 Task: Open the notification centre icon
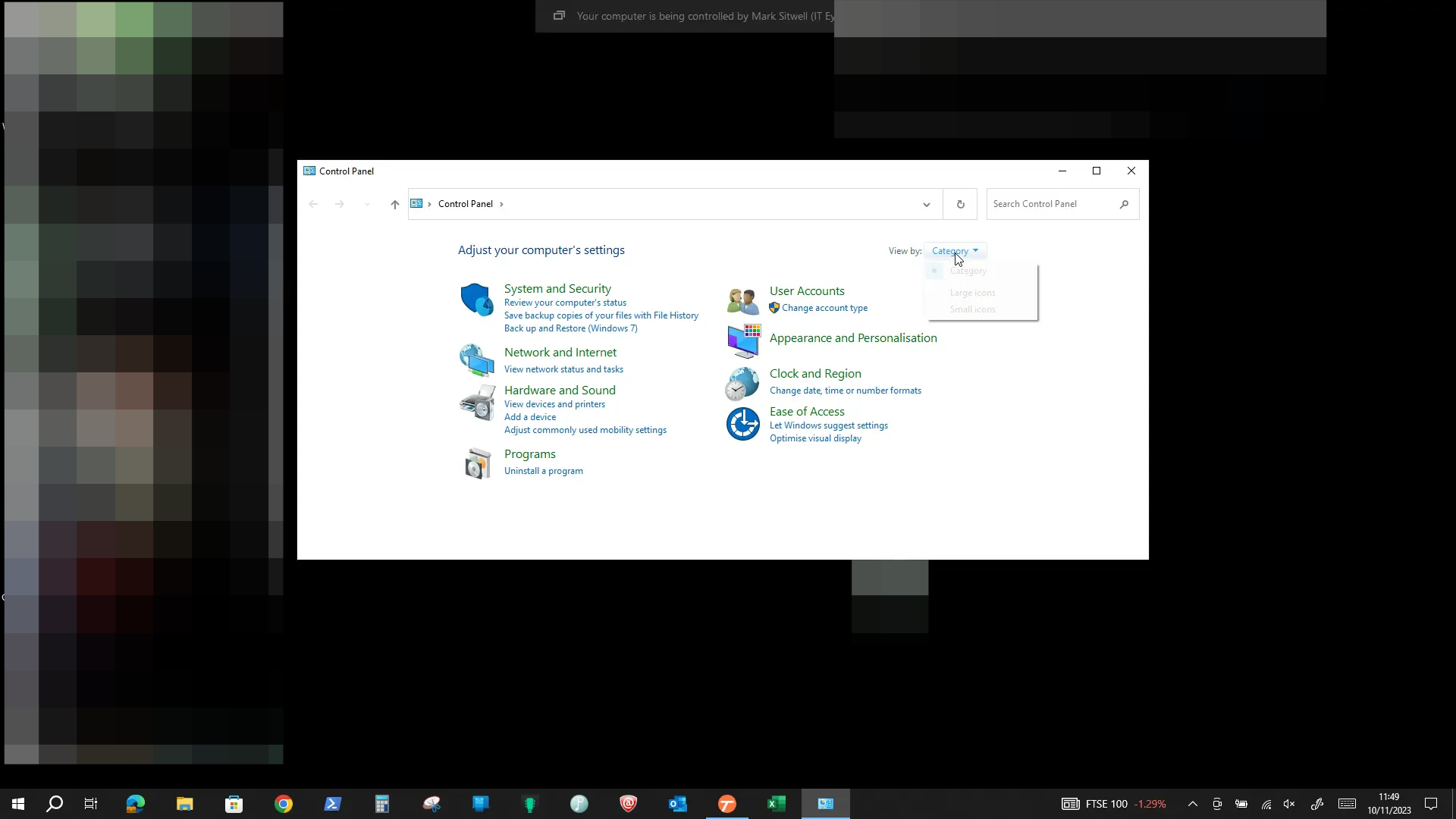point(1431,804)
